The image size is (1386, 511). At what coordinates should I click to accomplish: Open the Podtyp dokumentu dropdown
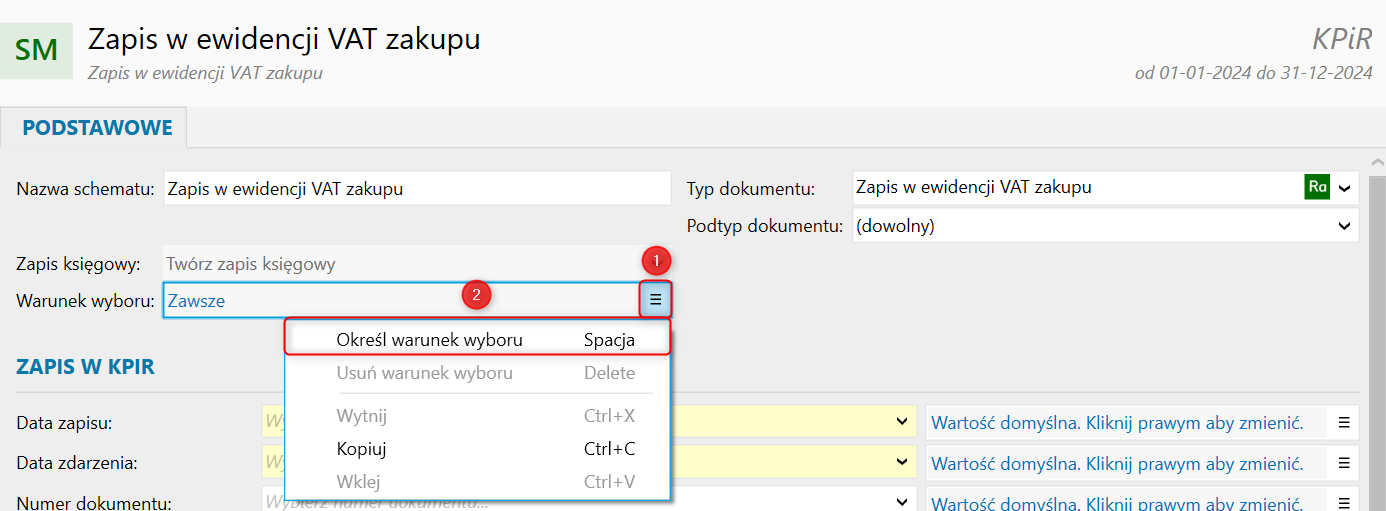[x=1345, y=226]
